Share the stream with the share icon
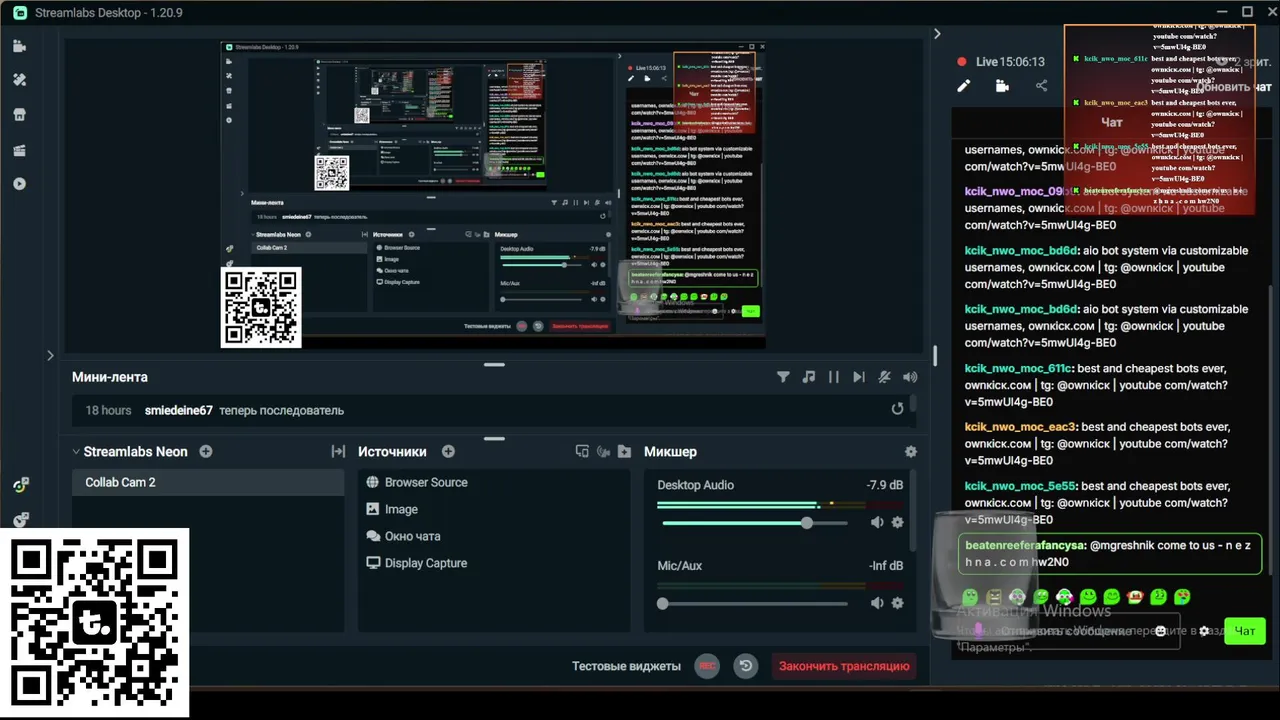Viewport: 1280px width, 720px height. 1041,86
